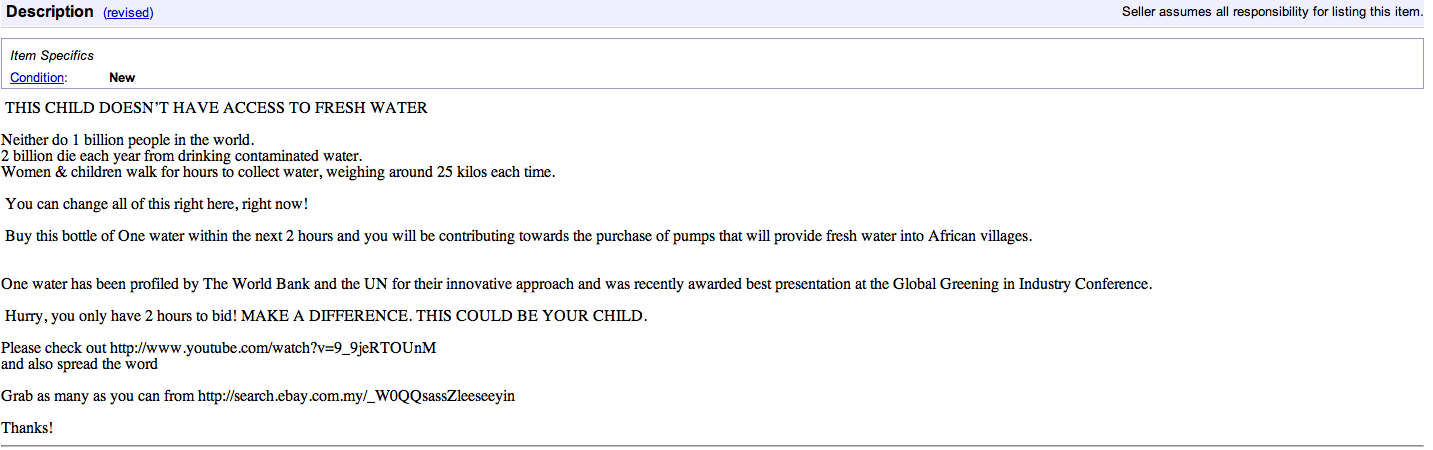The height and width of the screenshot is (450, 1433).
Task: Click the search.ebay.com.my URL text
Action: pyautogui.click(x=356, y=396)
